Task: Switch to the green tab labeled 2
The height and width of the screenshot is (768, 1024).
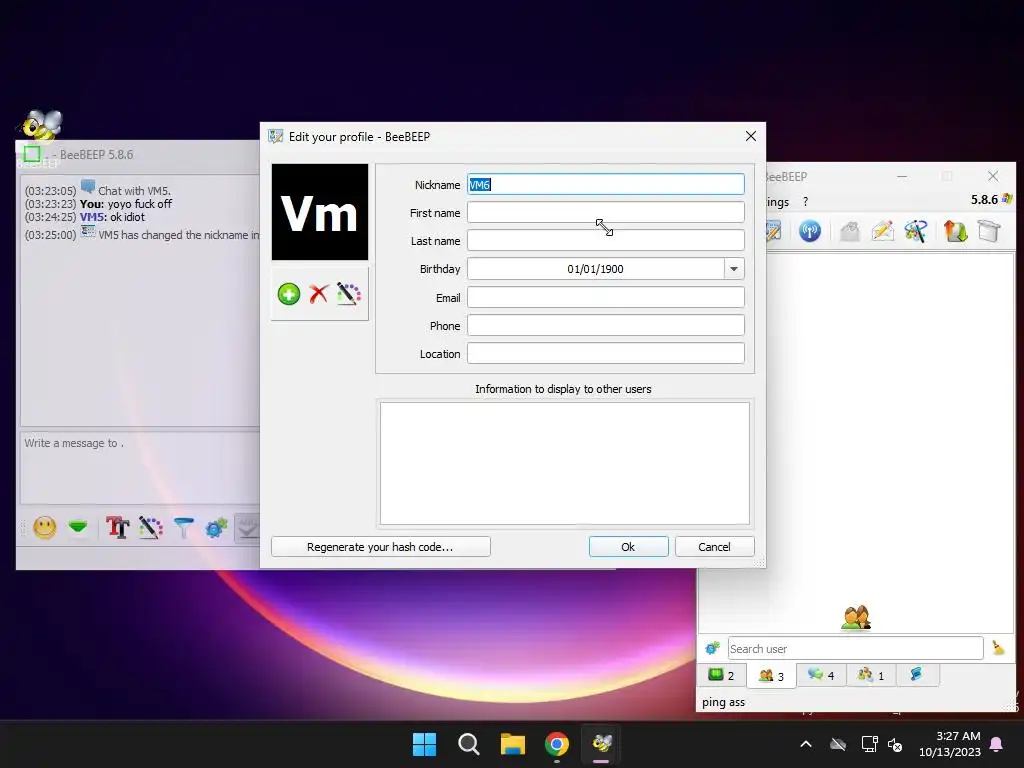Action: pos(722,675)
